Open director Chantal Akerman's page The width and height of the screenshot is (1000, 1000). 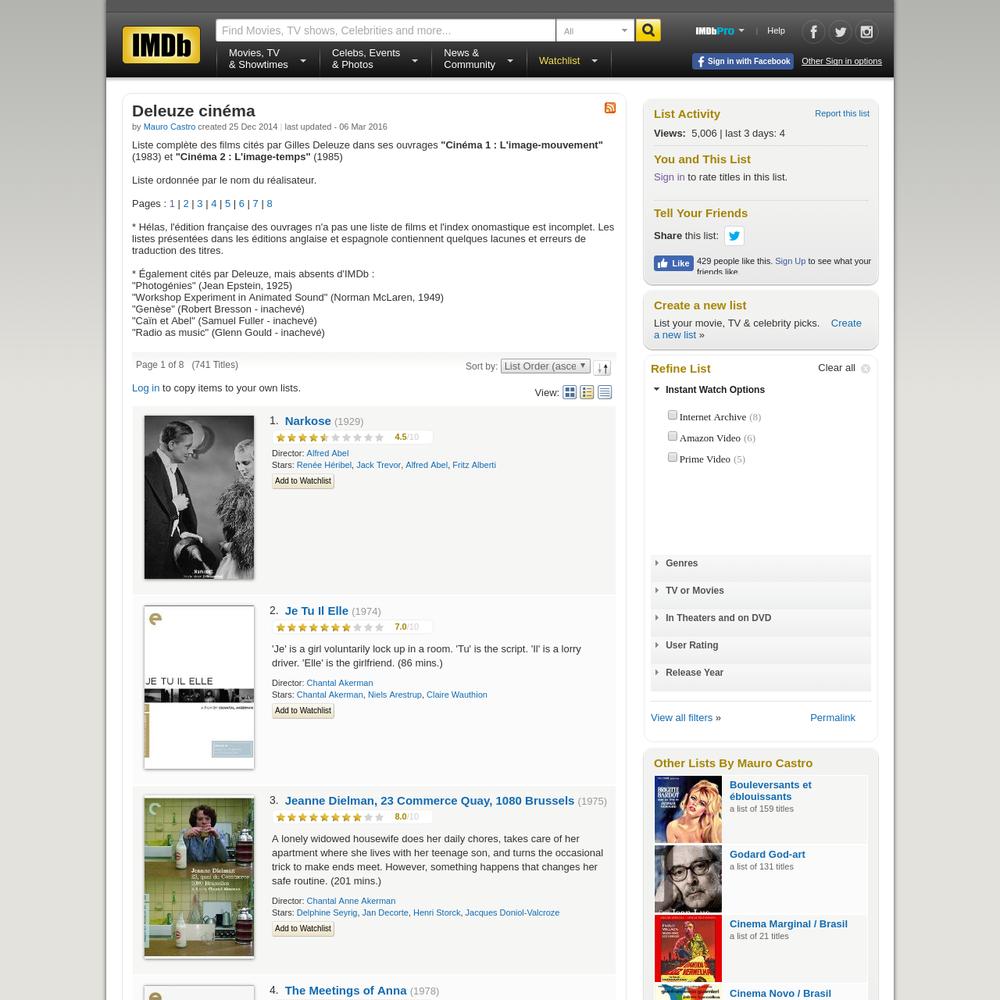[339, 683]
